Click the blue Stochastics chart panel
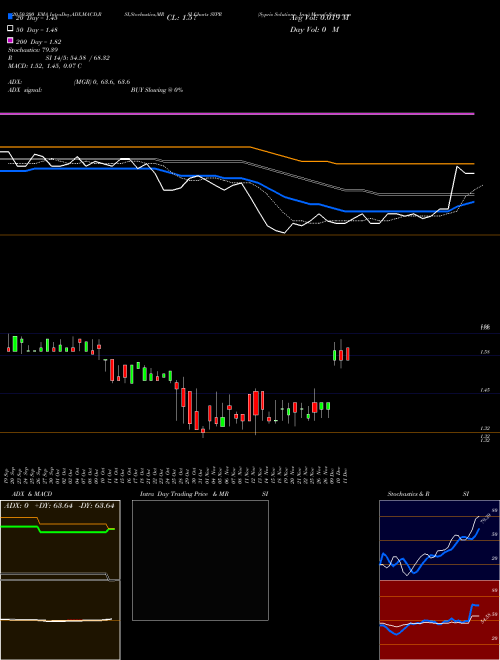The width and height of the screenshot is (500, 660). point(439,540)
